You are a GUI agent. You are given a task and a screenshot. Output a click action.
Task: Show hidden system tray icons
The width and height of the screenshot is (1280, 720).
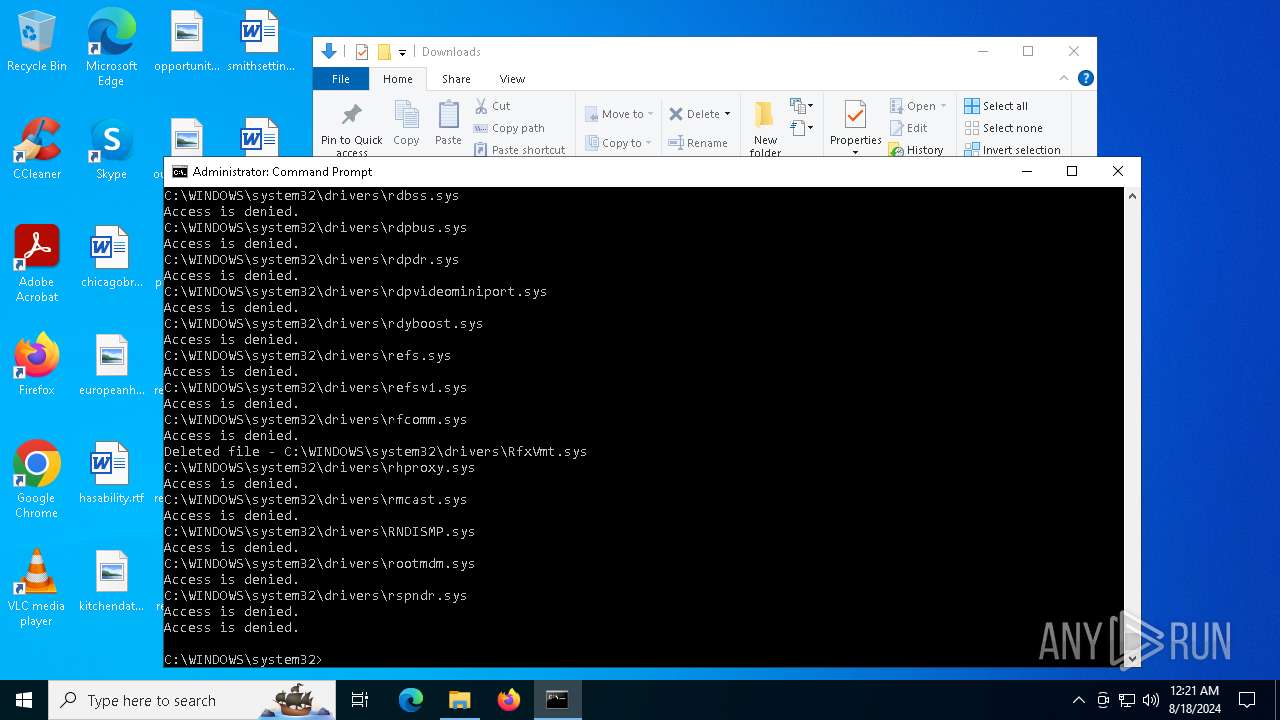1078,700
